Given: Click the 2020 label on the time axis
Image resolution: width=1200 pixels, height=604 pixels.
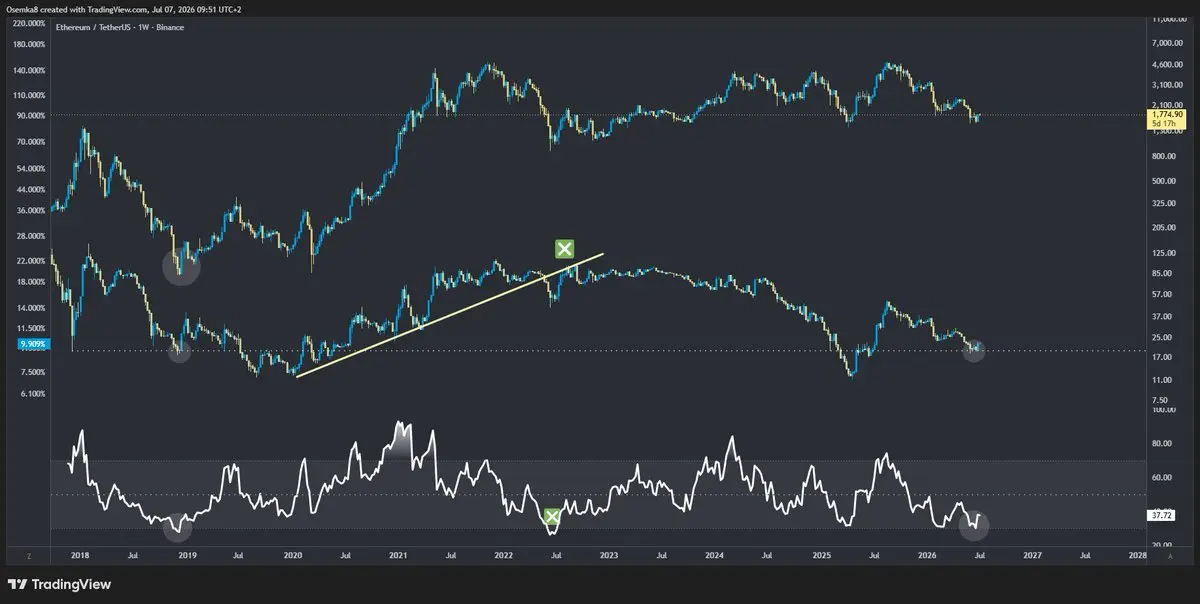Looking at the screenshot, I should (293, 555).
